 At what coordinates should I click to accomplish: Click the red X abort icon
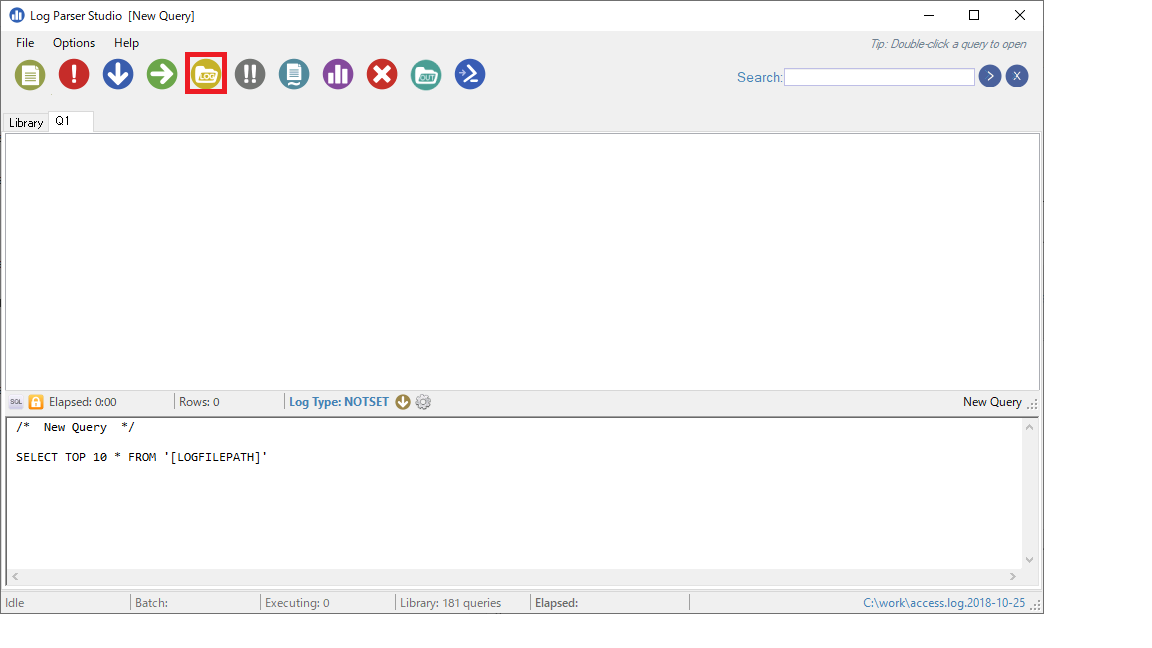coord(382,74)
